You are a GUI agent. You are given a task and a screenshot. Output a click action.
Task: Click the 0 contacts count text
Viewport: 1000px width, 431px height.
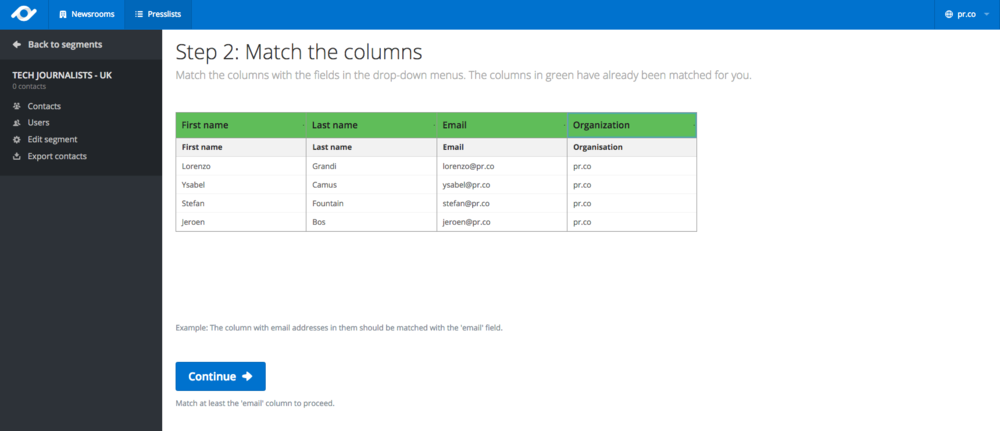29,86
